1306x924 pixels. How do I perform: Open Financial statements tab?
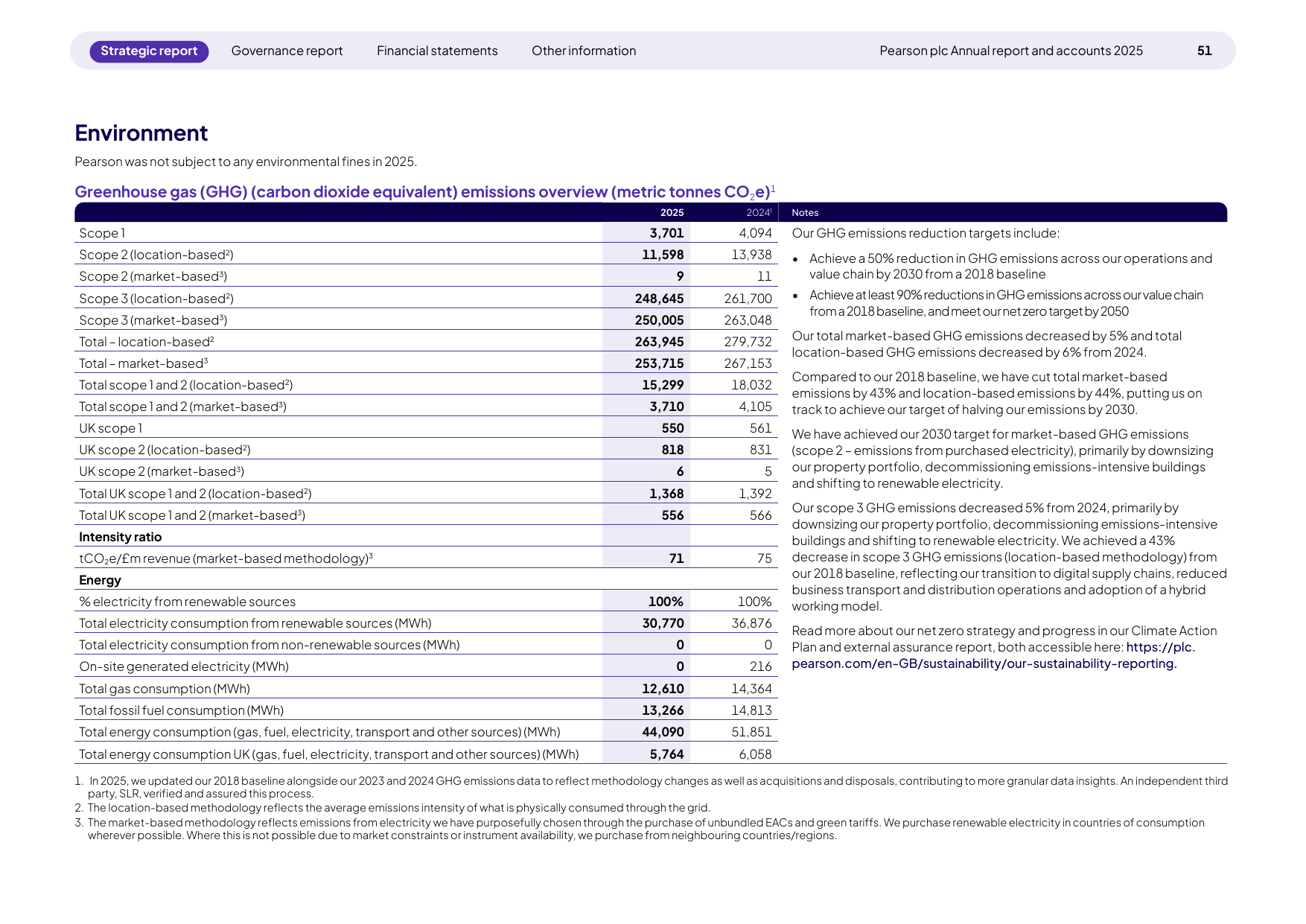click(x=437, y=51)
